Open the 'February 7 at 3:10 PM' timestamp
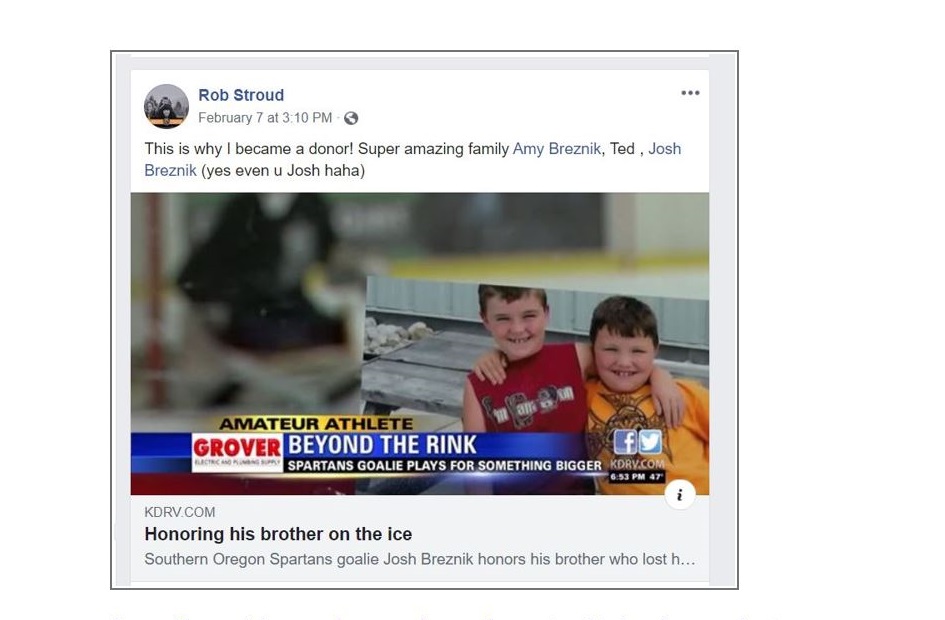This screenshot has height=620, width=945. tap(265, 118)
